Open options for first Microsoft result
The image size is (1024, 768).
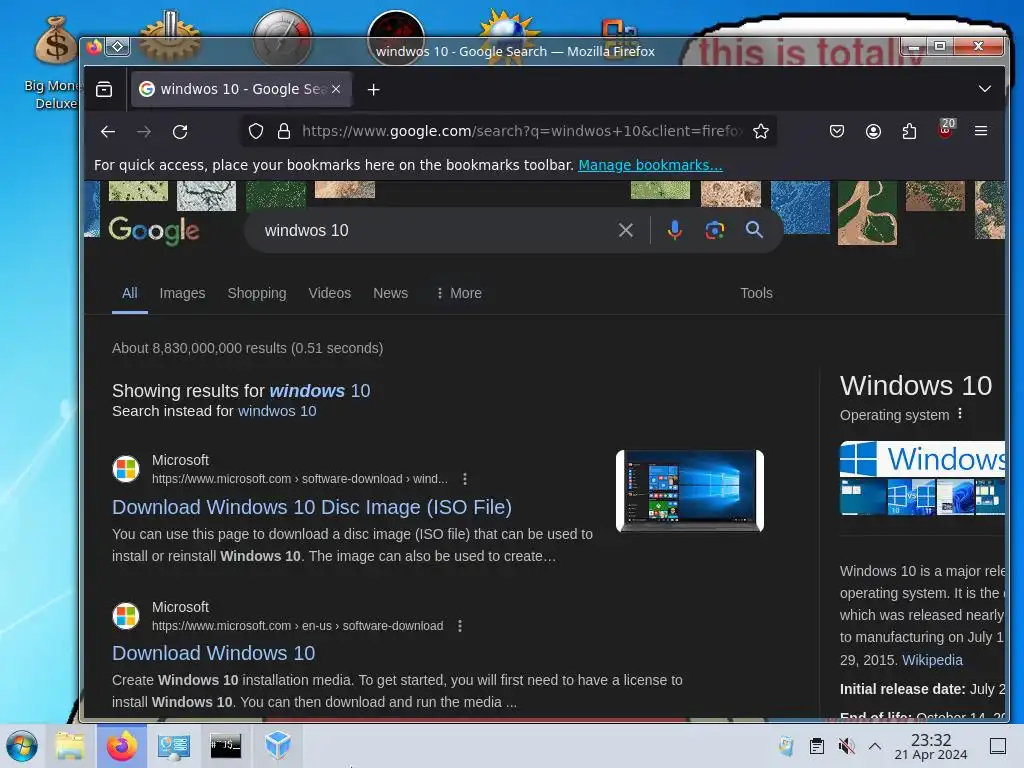click(465, 479)
